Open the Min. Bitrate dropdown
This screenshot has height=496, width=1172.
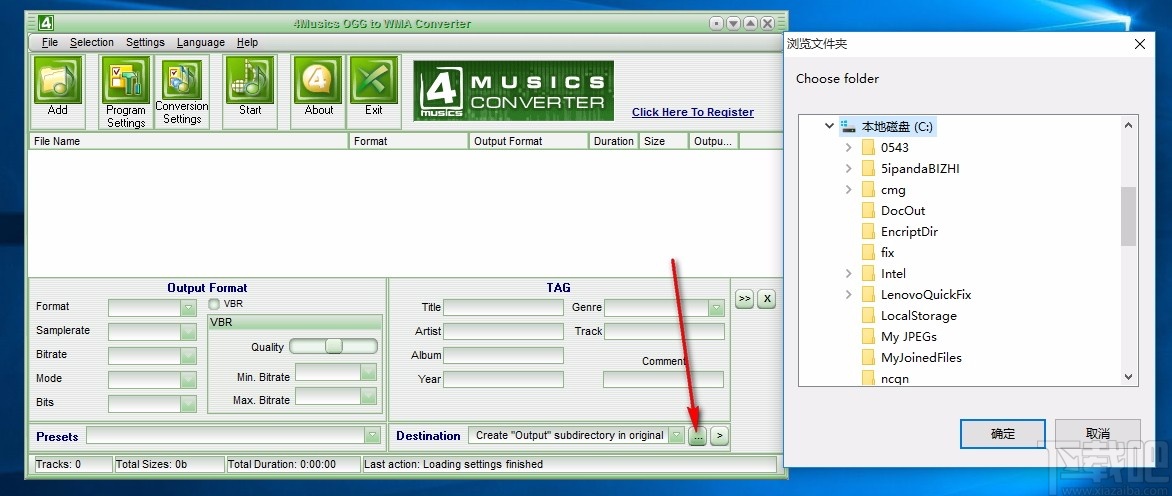(x=368, y=372)
